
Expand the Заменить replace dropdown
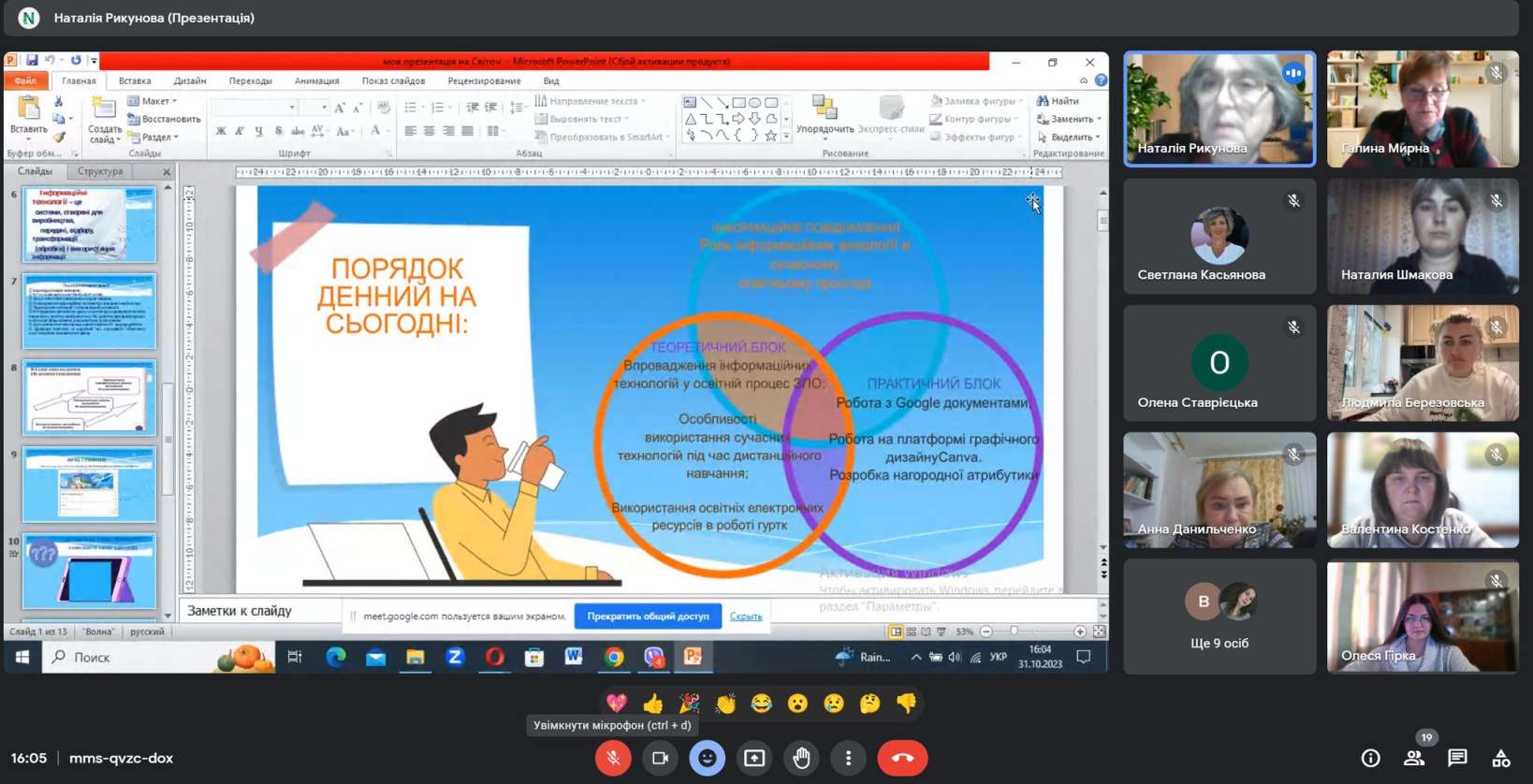pos(1069,119)
